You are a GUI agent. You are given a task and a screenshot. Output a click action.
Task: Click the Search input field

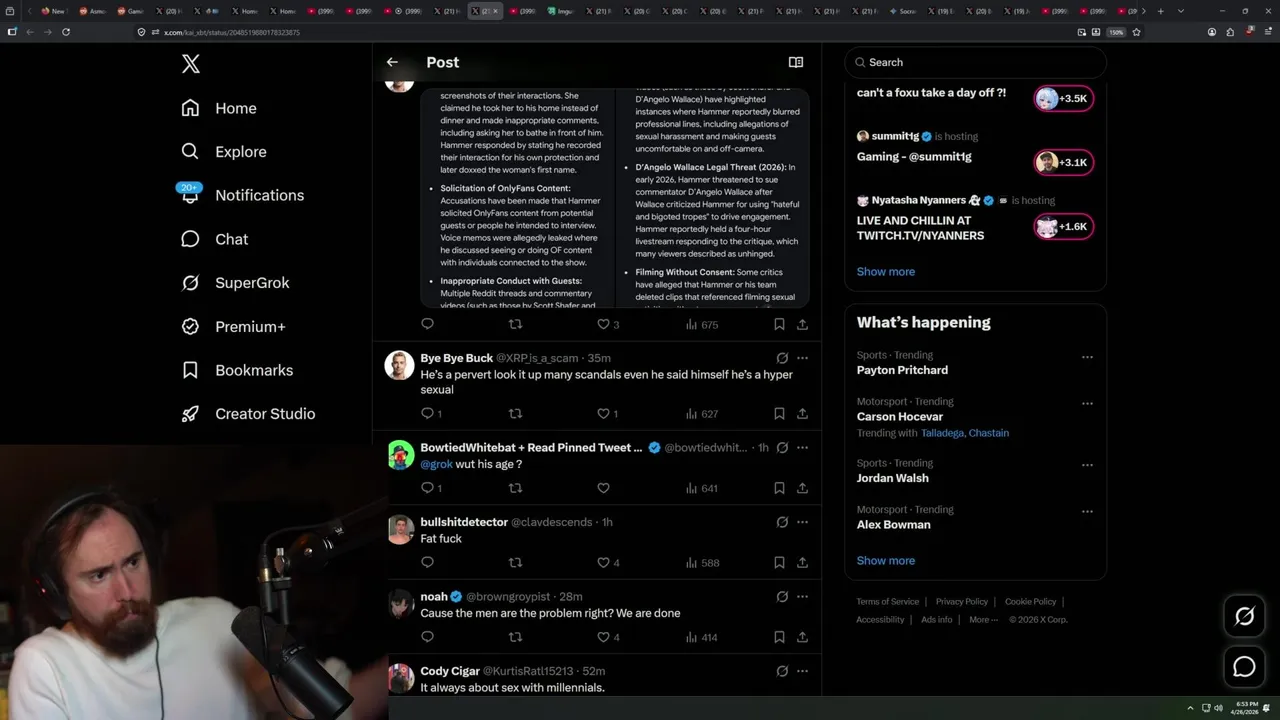click(x=976, y=62)
